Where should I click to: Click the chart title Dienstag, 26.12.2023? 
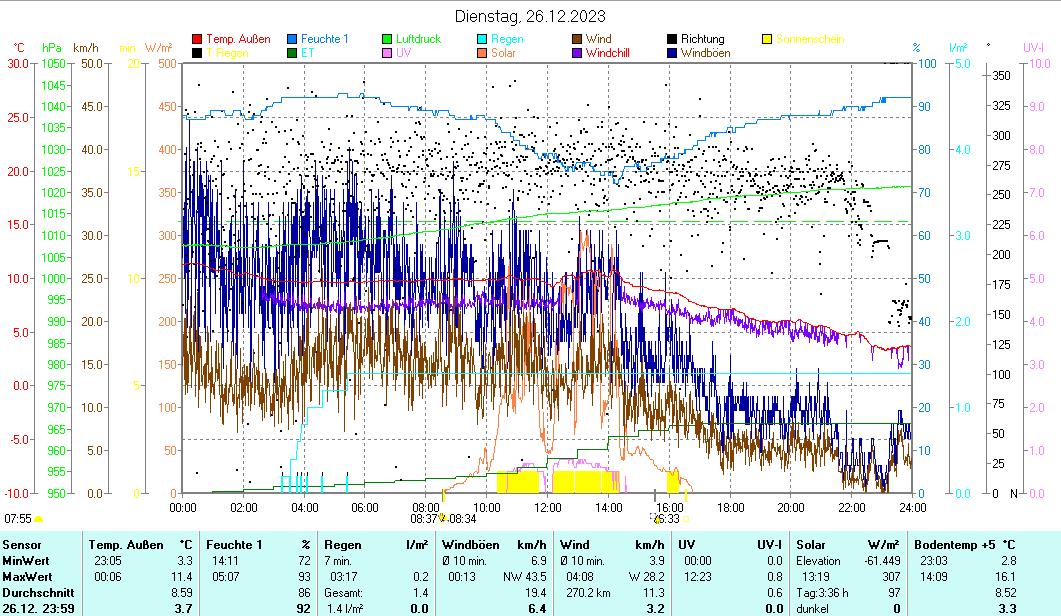point(529,16)
